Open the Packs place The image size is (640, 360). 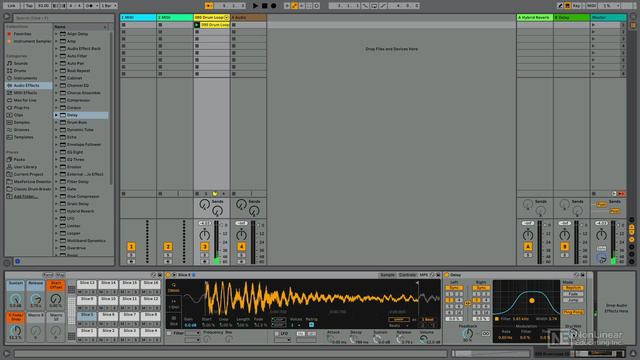click(x=19, y=160)
